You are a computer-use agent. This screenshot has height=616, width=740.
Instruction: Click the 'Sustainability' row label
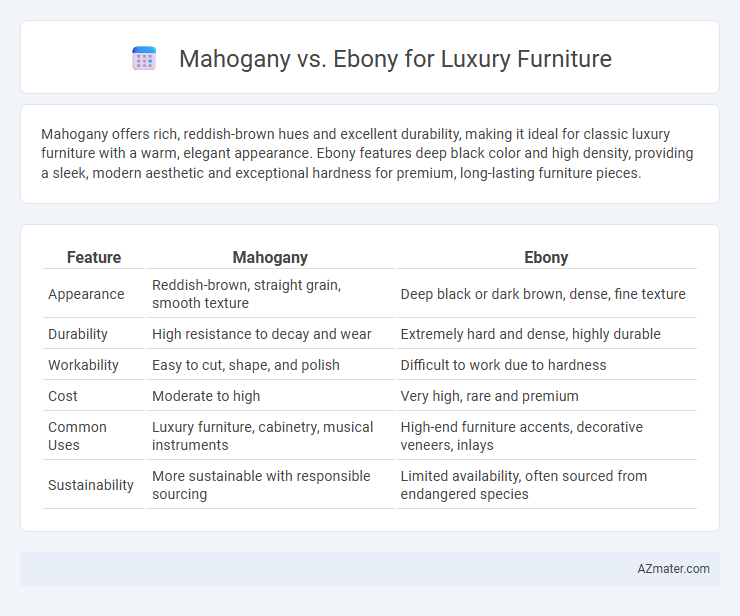(91, 485)
